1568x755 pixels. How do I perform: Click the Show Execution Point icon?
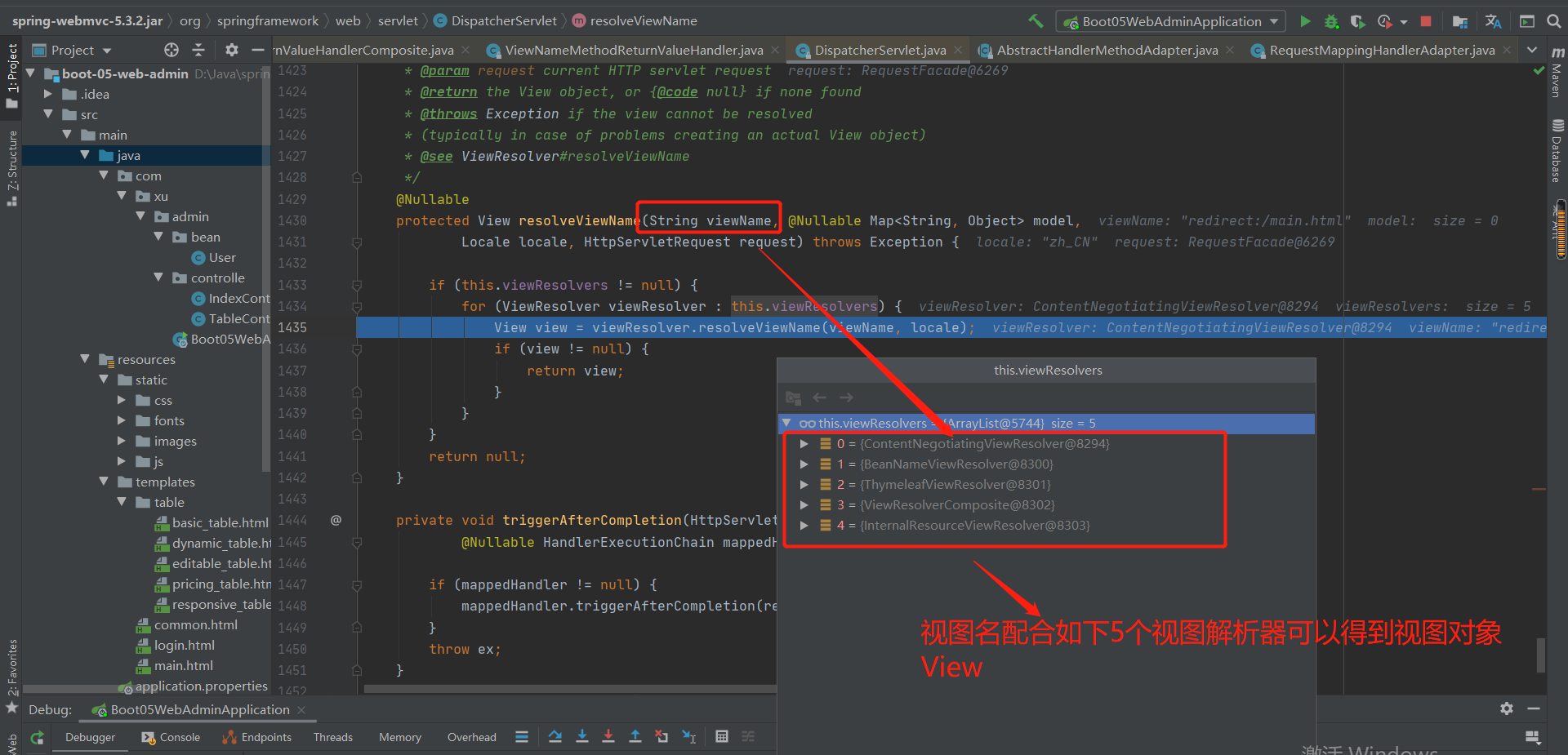(522, 737)
